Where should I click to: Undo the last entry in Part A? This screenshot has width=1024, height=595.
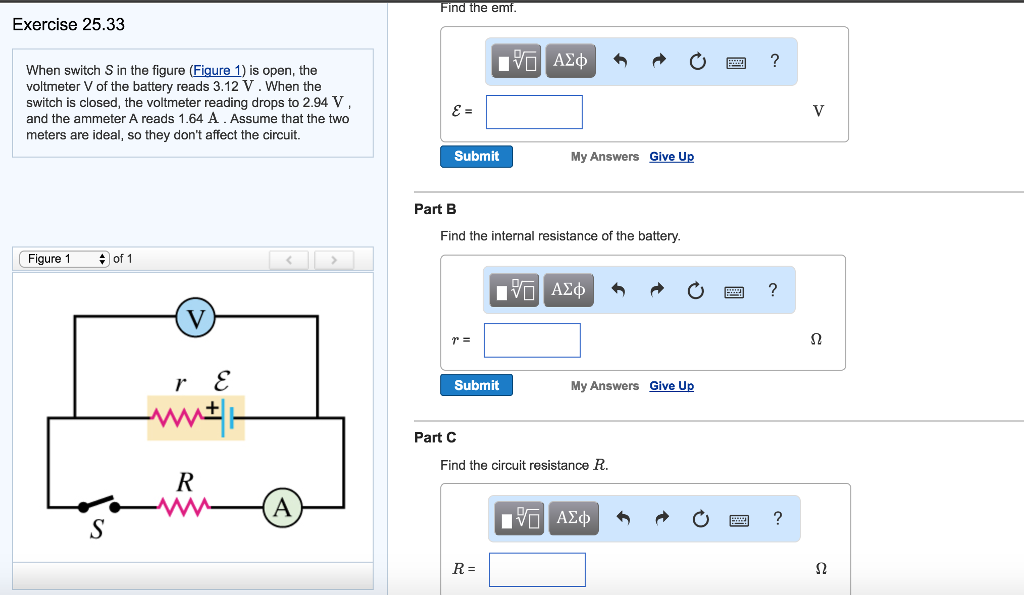[620, 60]
